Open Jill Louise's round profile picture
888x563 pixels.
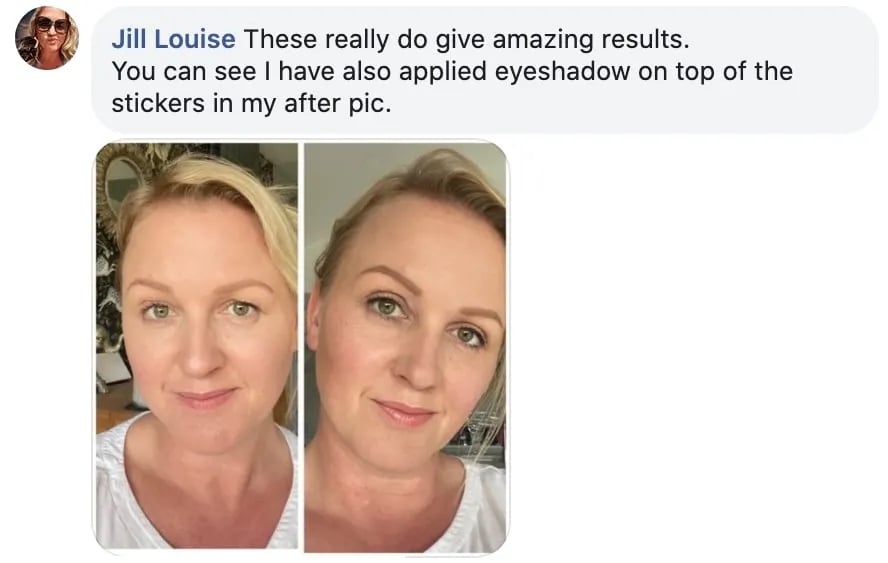pyautogui.click(x=46, y=38)
